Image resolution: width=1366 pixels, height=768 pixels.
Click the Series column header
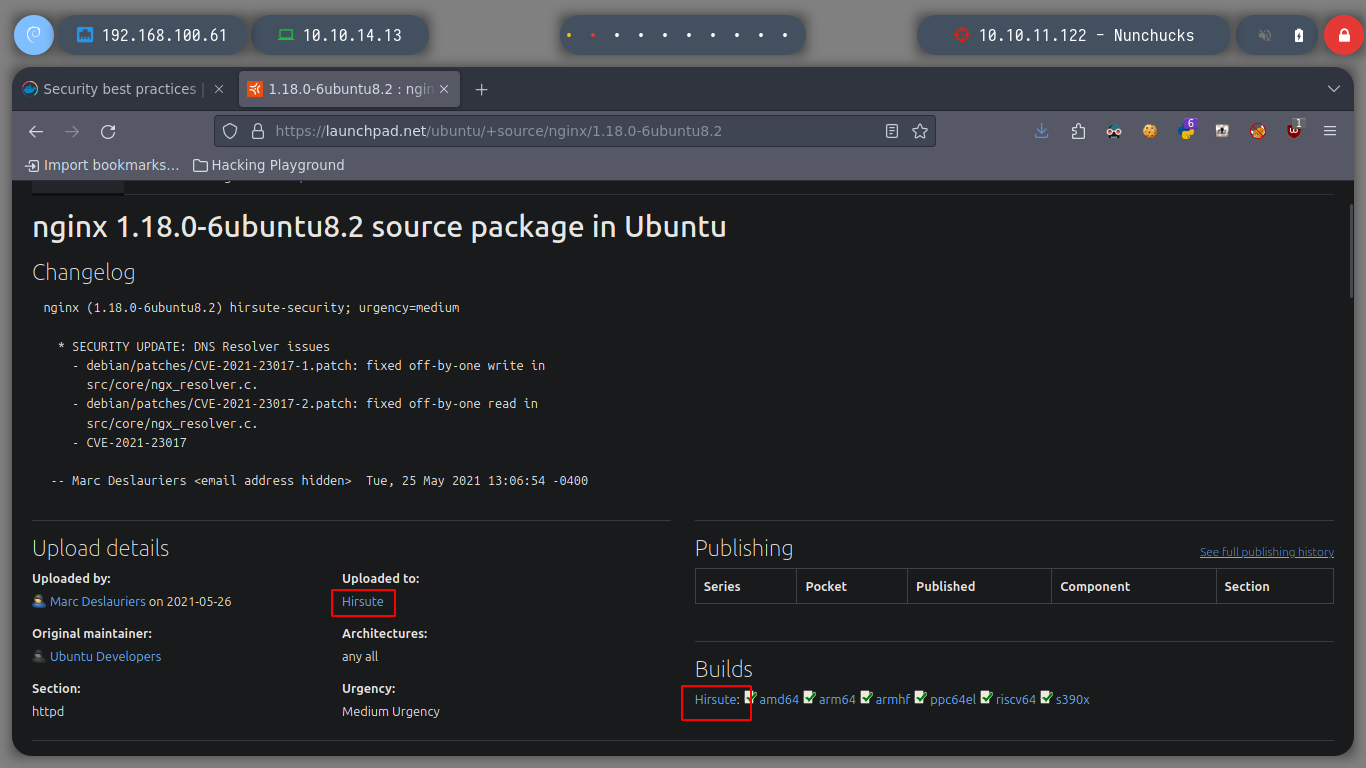click(x=746, y=587)
